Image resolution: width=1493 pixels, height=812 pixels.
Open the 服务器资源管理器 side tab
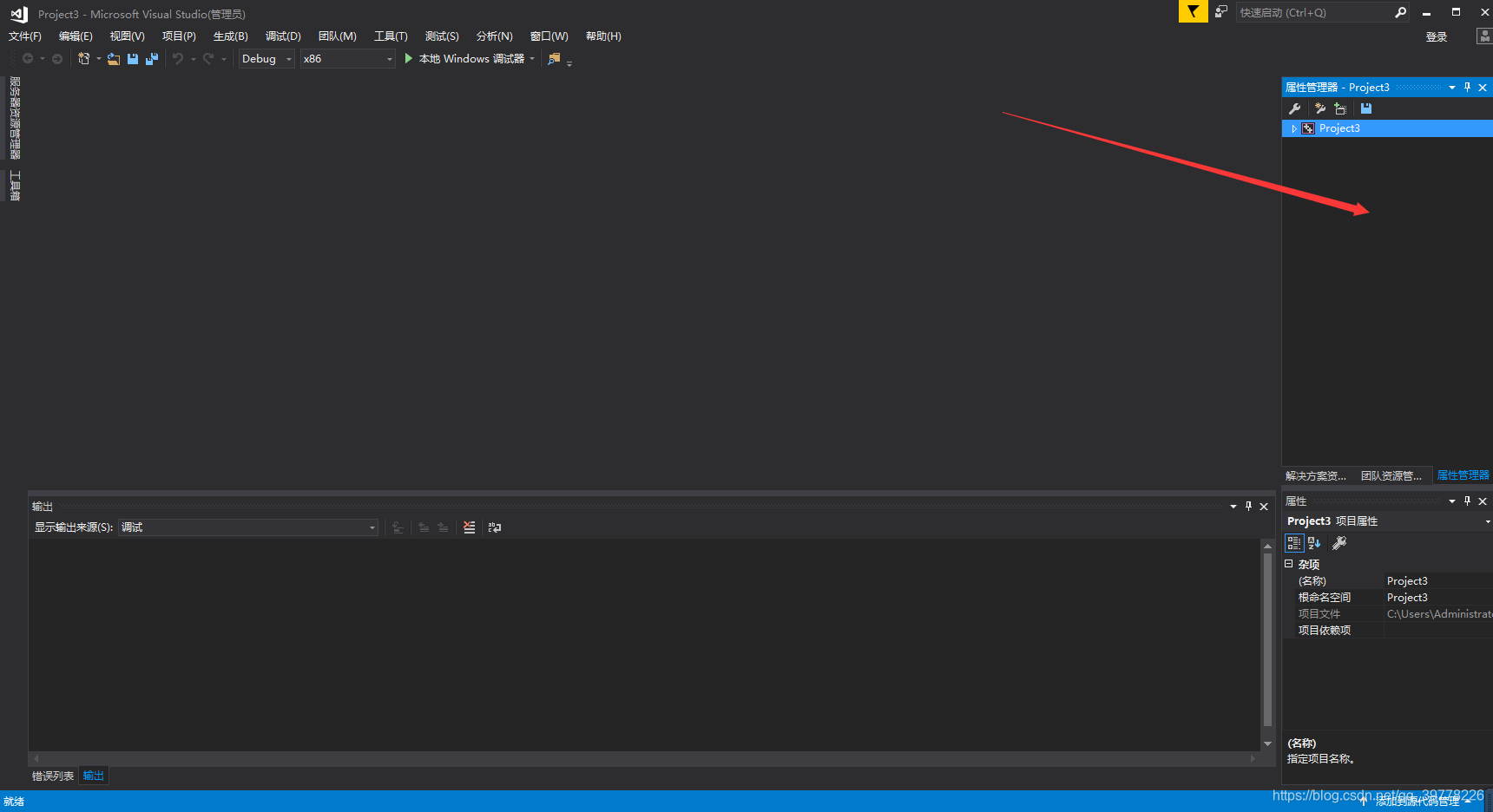(x=15, y=118)
